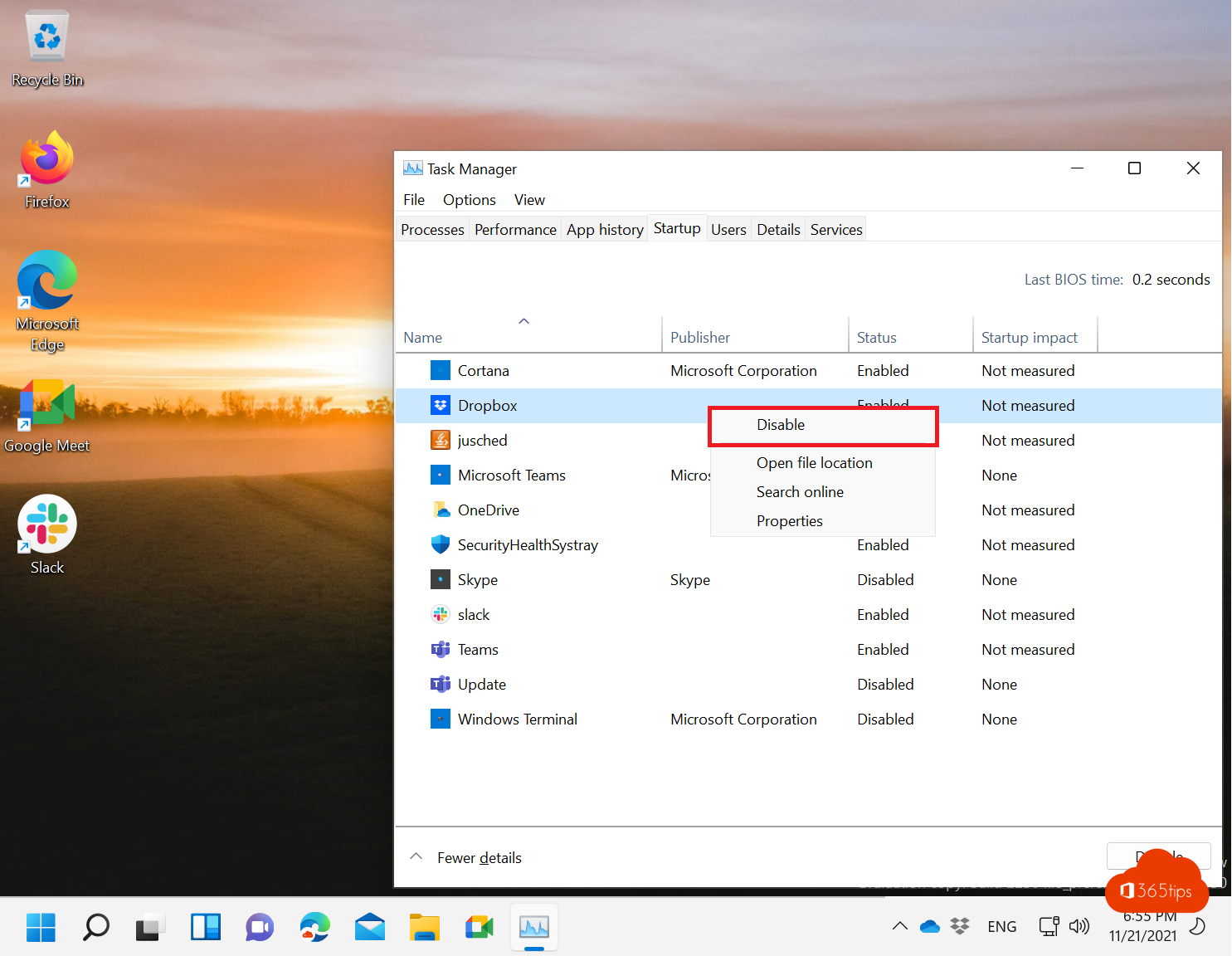Collapse view with Fewer details

(479, 858)
